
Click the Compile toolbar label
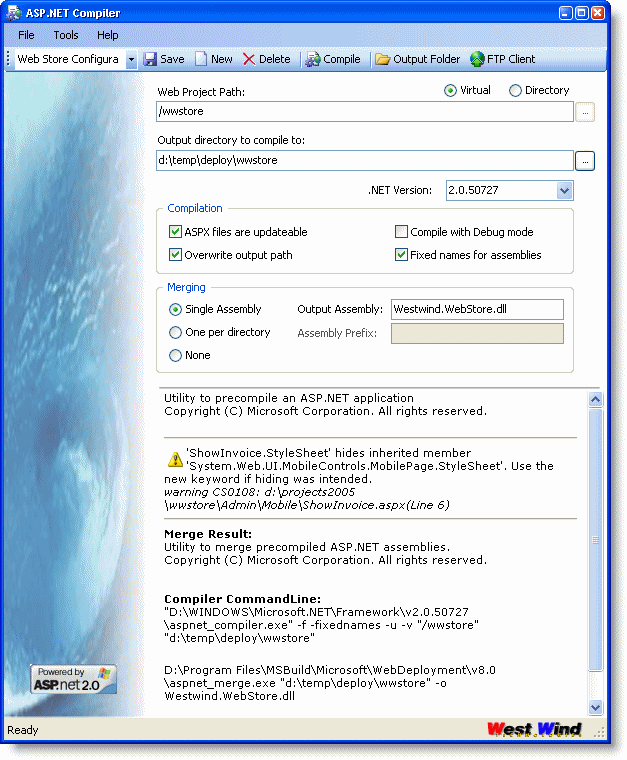pyautogui.click(x=342, y=59)
